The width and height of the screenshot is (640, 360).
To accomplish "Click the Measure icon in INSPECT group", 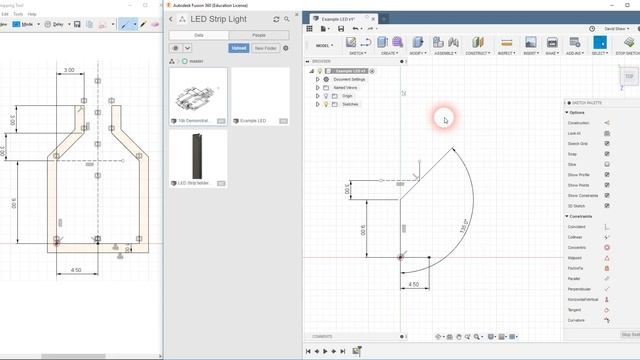I will pos(506,42).
